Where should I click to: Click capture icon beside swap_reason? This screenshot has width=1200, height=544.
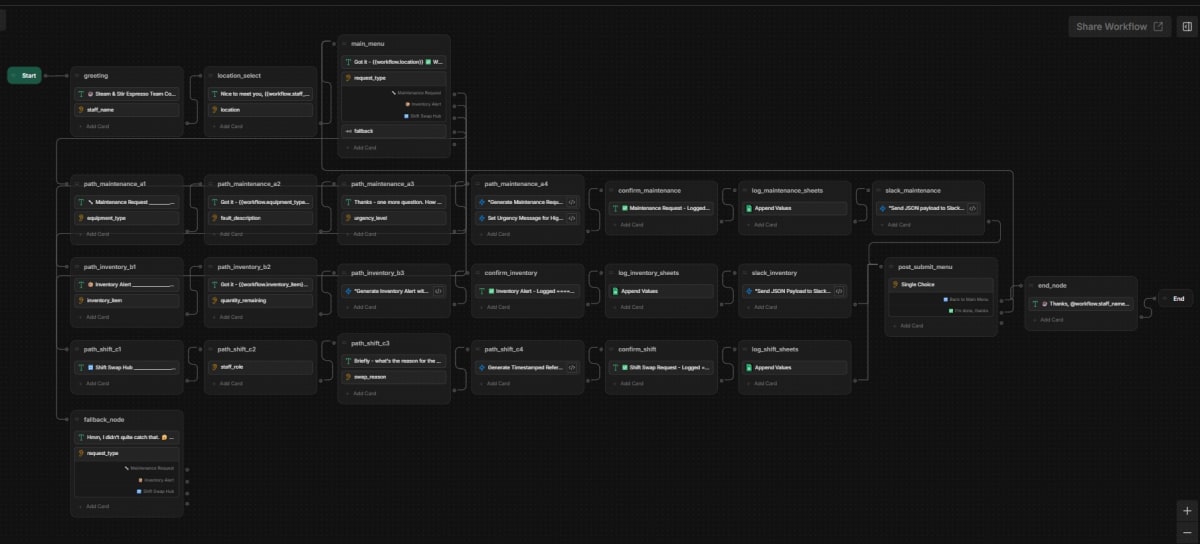pos(348,376)
